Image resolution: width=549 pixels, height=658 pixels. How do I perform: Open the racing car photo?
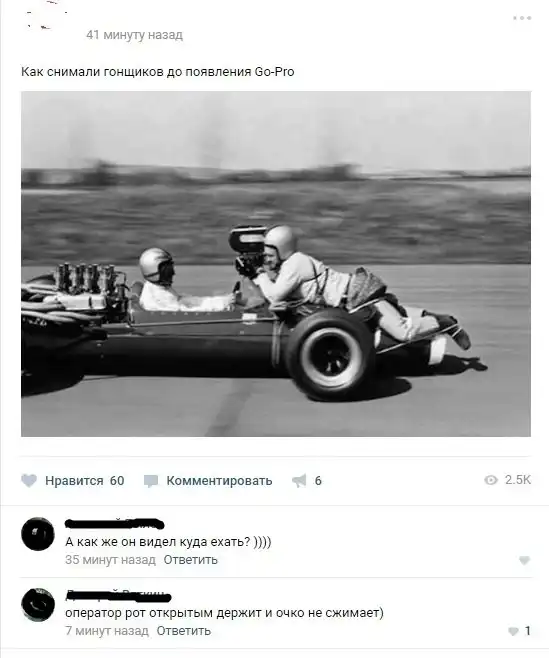(276, 264)
